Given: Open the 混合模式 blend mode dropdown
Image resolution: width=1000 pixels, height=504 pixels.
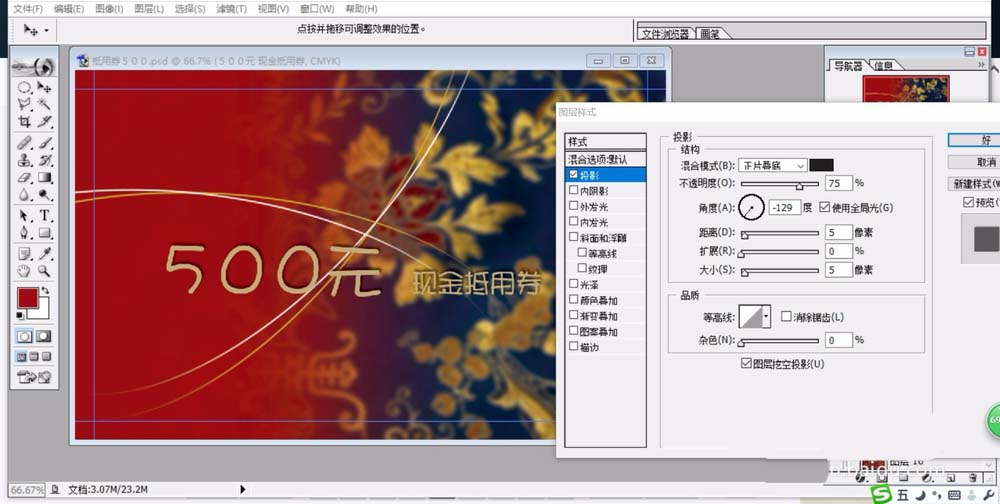Looking at the screenshot, I should coord(772,165).
